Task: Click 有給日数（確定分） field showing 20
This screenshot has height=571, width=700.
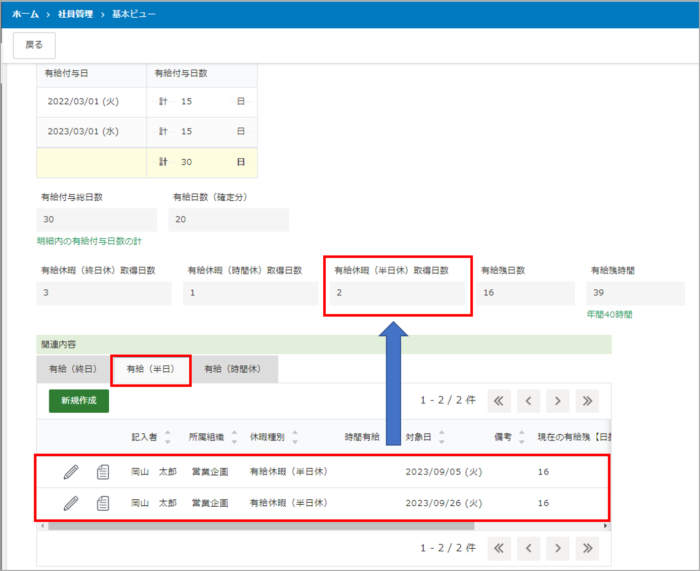Action: [x=229, y=219]
